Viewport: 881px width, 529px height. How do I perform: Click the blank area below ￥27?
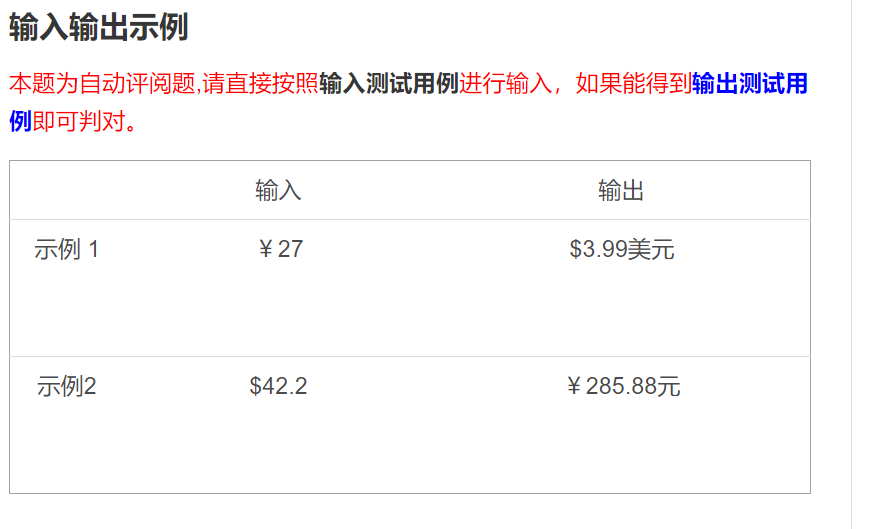point(279,310)
